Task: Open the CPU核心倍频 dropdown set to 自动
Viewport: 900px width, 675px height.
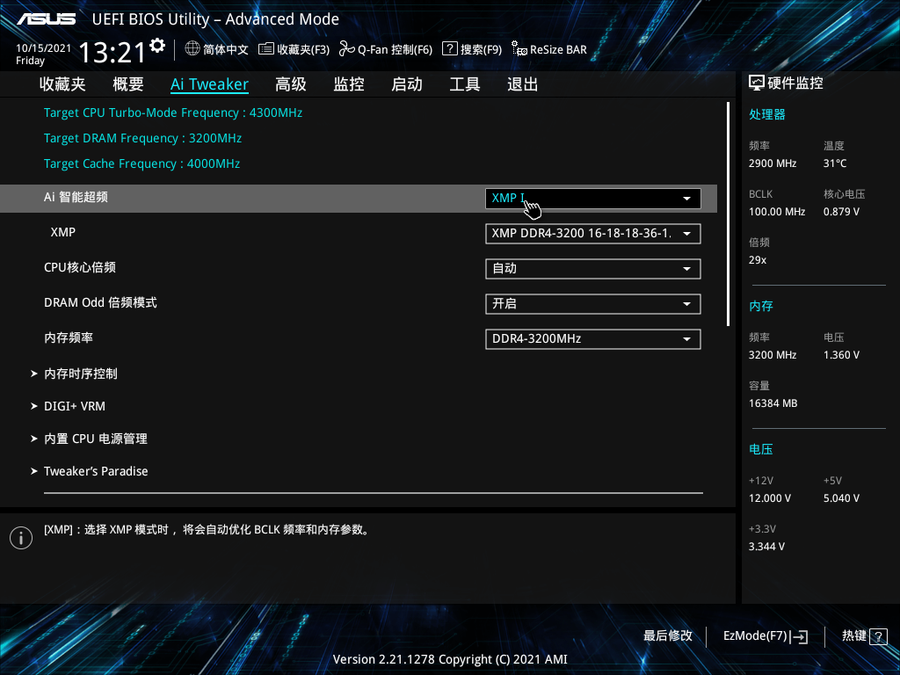Action: point(592,269)
